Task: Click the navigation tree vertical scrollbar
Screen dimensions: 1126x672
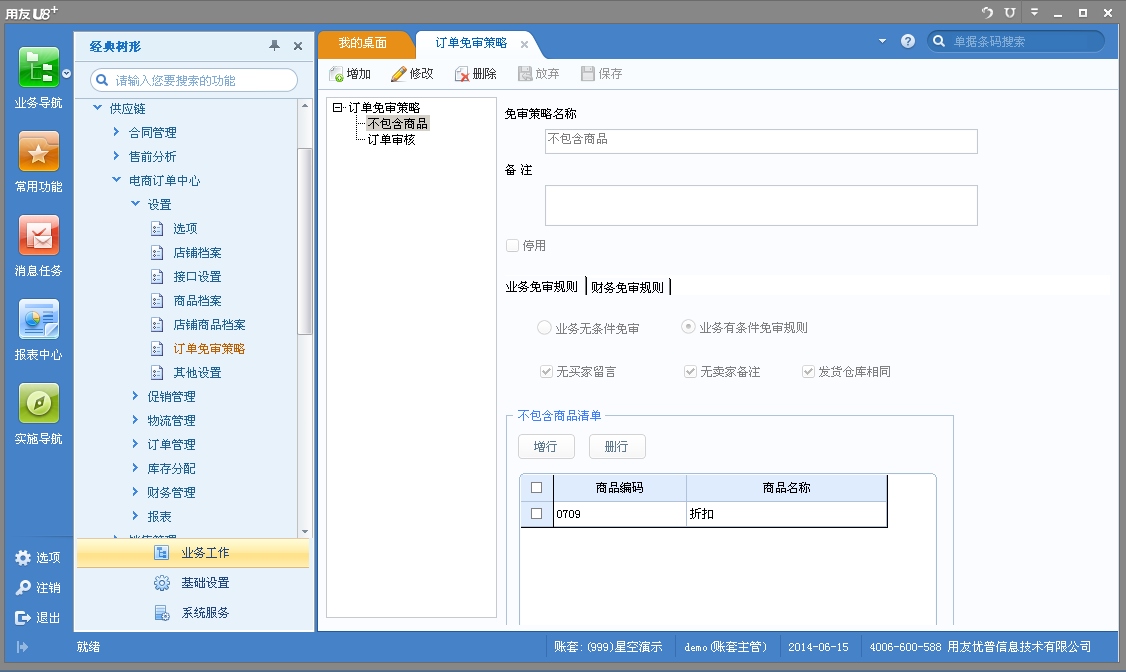Action: click(x=304, y=241)
